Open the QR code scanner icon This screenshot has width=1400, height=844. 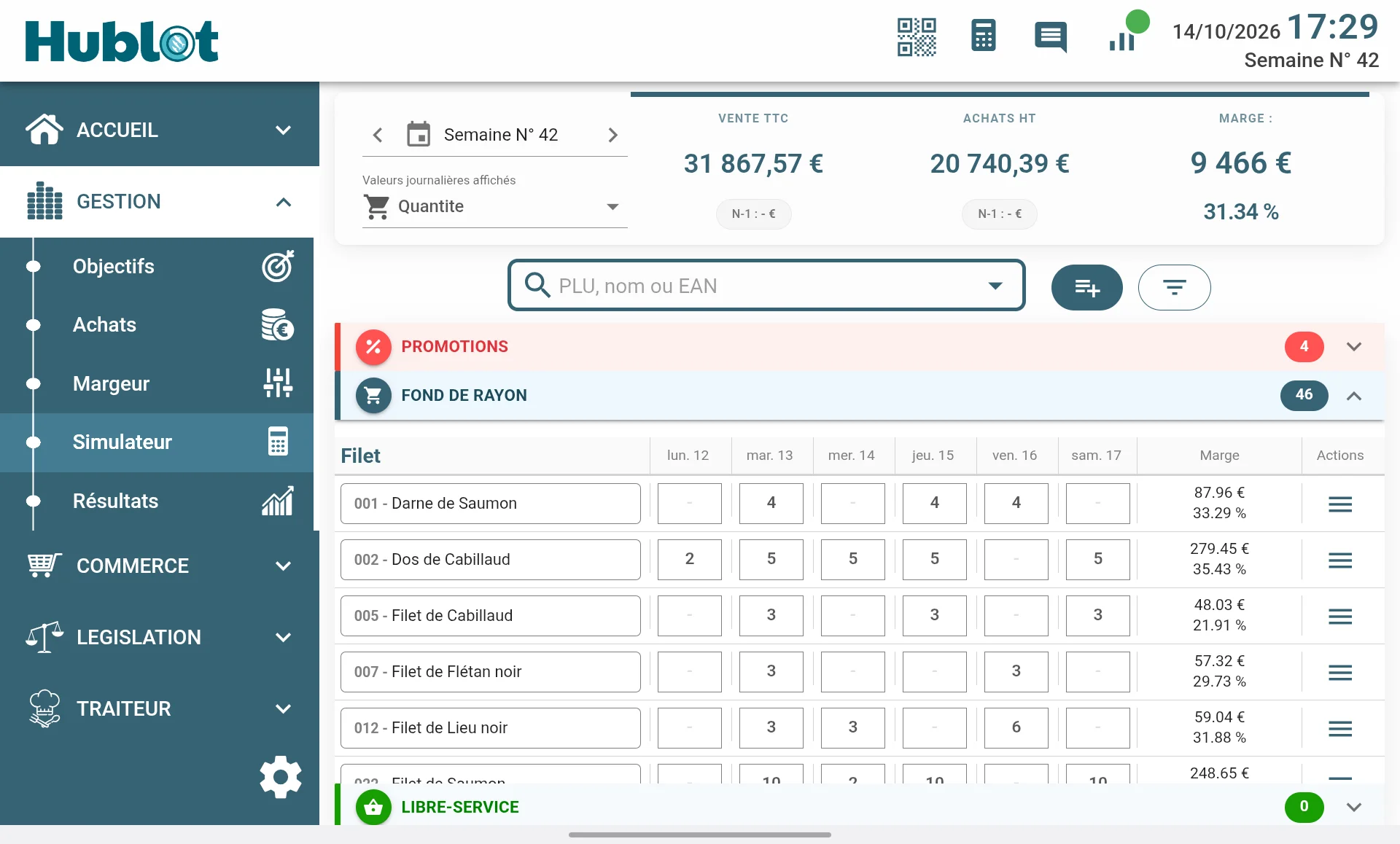click(x=917, y=36)
